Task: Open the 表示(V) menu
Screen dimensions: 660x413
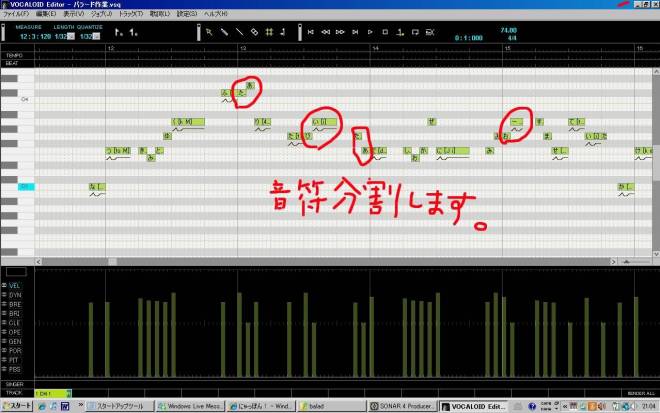Action: (74, 14)
